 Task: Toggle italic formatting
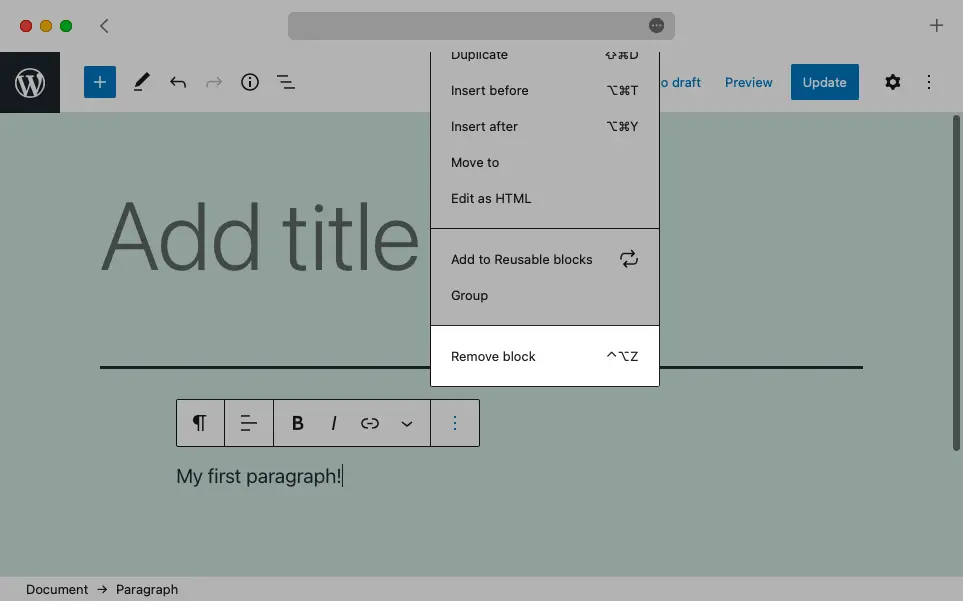(333, 423)
